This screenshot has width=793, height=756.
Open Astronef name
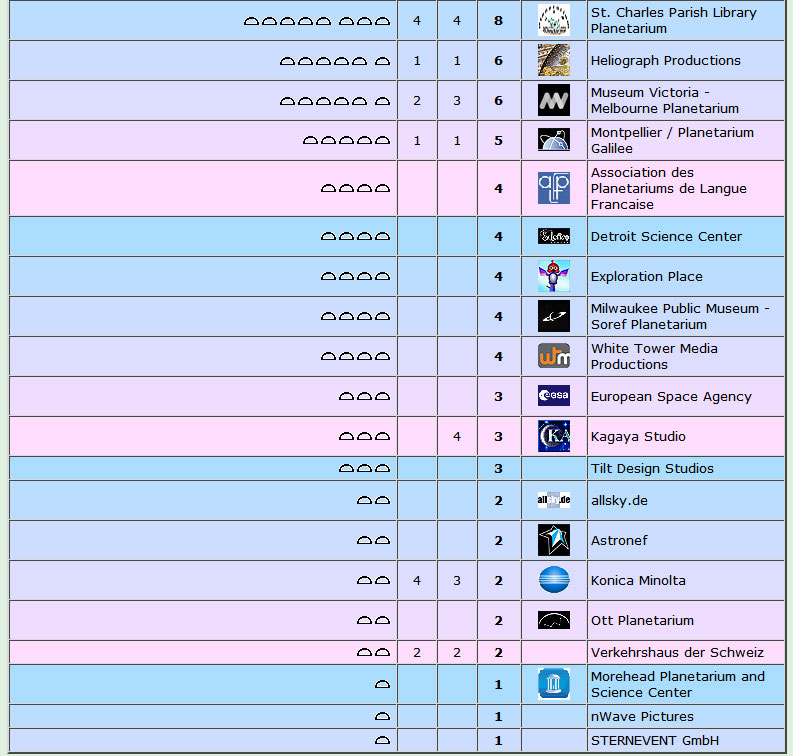pyautogui.click(x=619, y=540)
